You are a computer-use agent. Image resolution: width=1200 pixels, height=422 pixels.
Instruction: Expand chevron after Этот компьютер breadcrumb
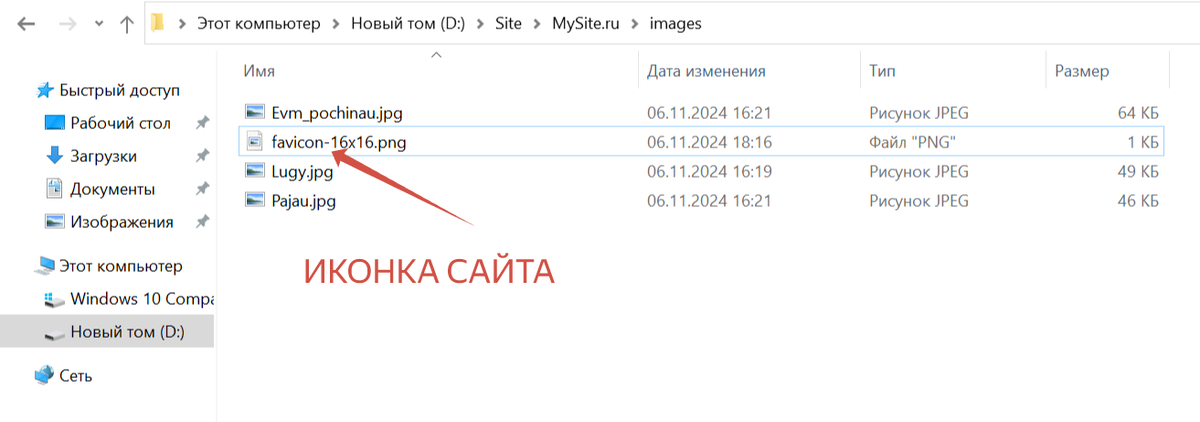pos(335,23)
